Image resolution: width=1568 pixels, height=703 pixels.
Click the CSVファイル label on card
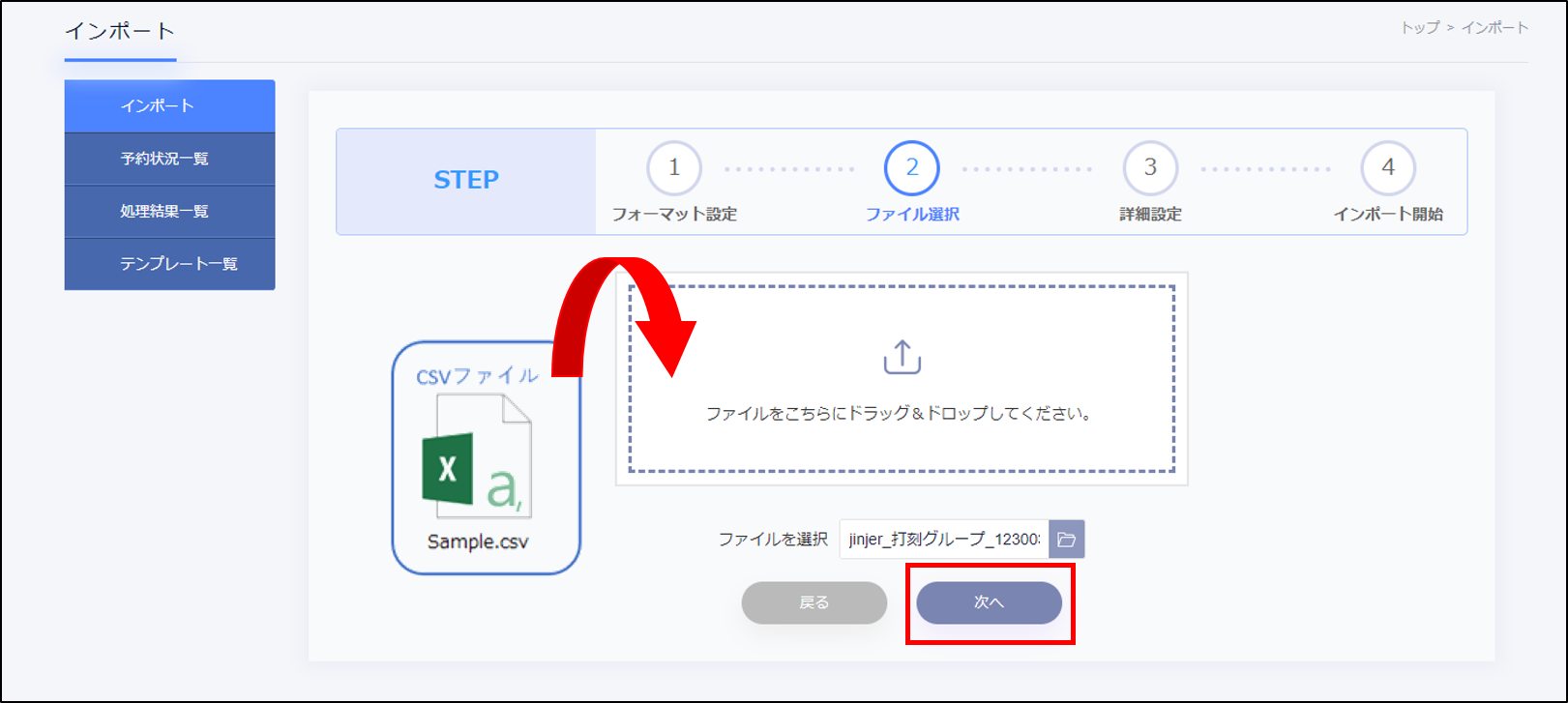[477, 376]
